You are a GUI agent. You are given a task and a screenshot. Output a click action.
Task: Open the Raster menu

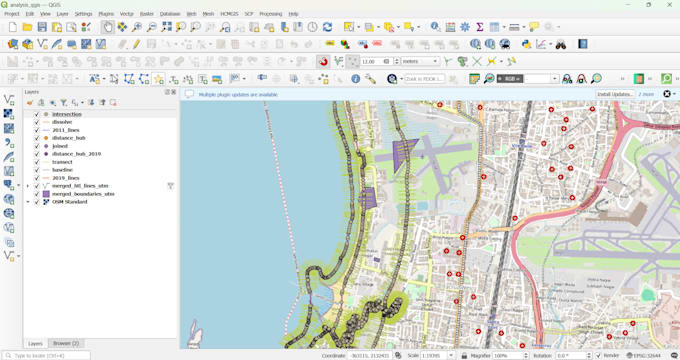click(x=147, y=14)
